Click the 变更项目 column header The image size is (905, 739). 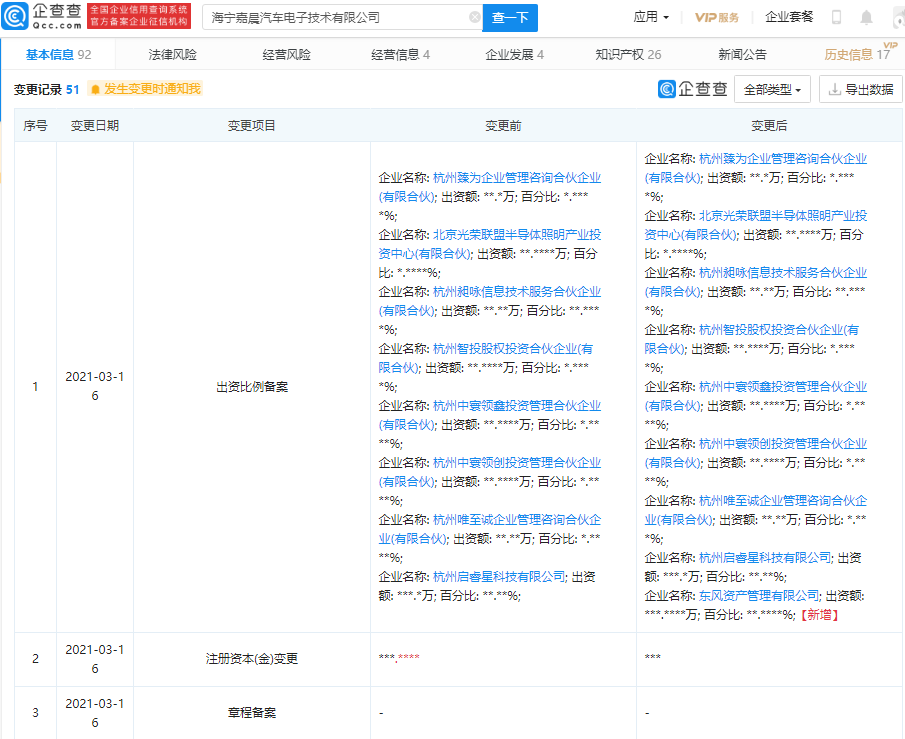pos(252,126)
